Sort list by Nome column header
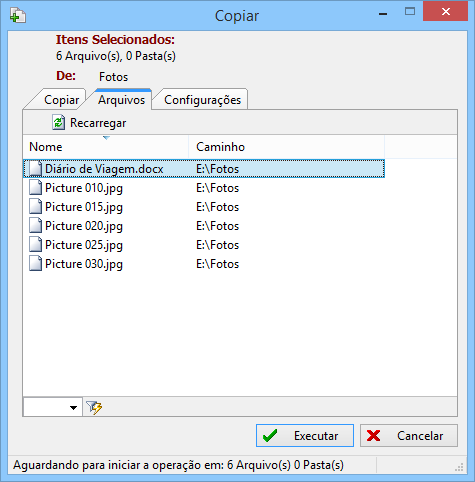This screenshot has width=475, height=482. (x=106, y=147)
